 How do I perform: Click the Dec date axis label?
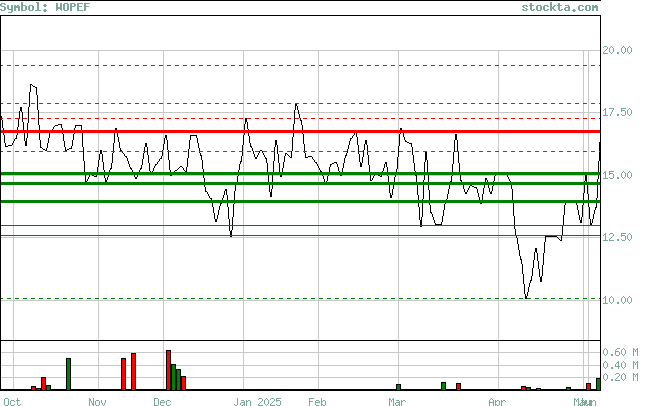162,402
